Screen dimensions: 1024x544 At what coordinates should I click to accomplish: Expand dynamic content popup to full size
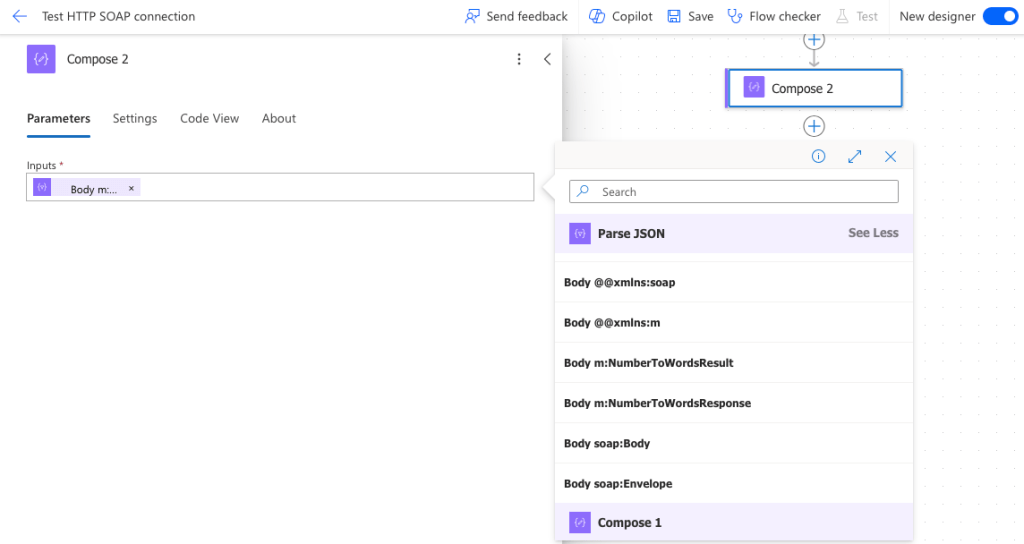(854, 156)
